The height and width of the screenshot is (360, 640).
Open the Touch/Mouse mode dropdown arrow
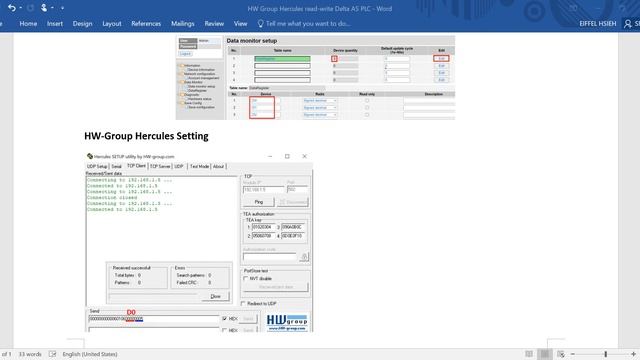pyautogui.click(x=52, y=8)
